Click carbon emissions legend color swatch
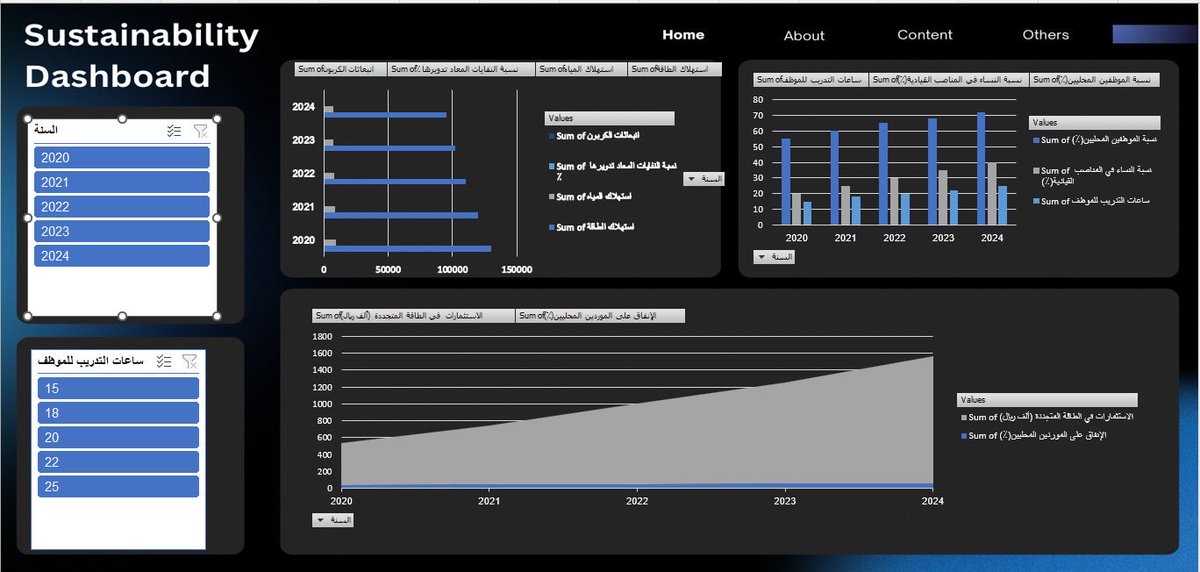This screenshot has height=572, width=1200. [551, 135]
